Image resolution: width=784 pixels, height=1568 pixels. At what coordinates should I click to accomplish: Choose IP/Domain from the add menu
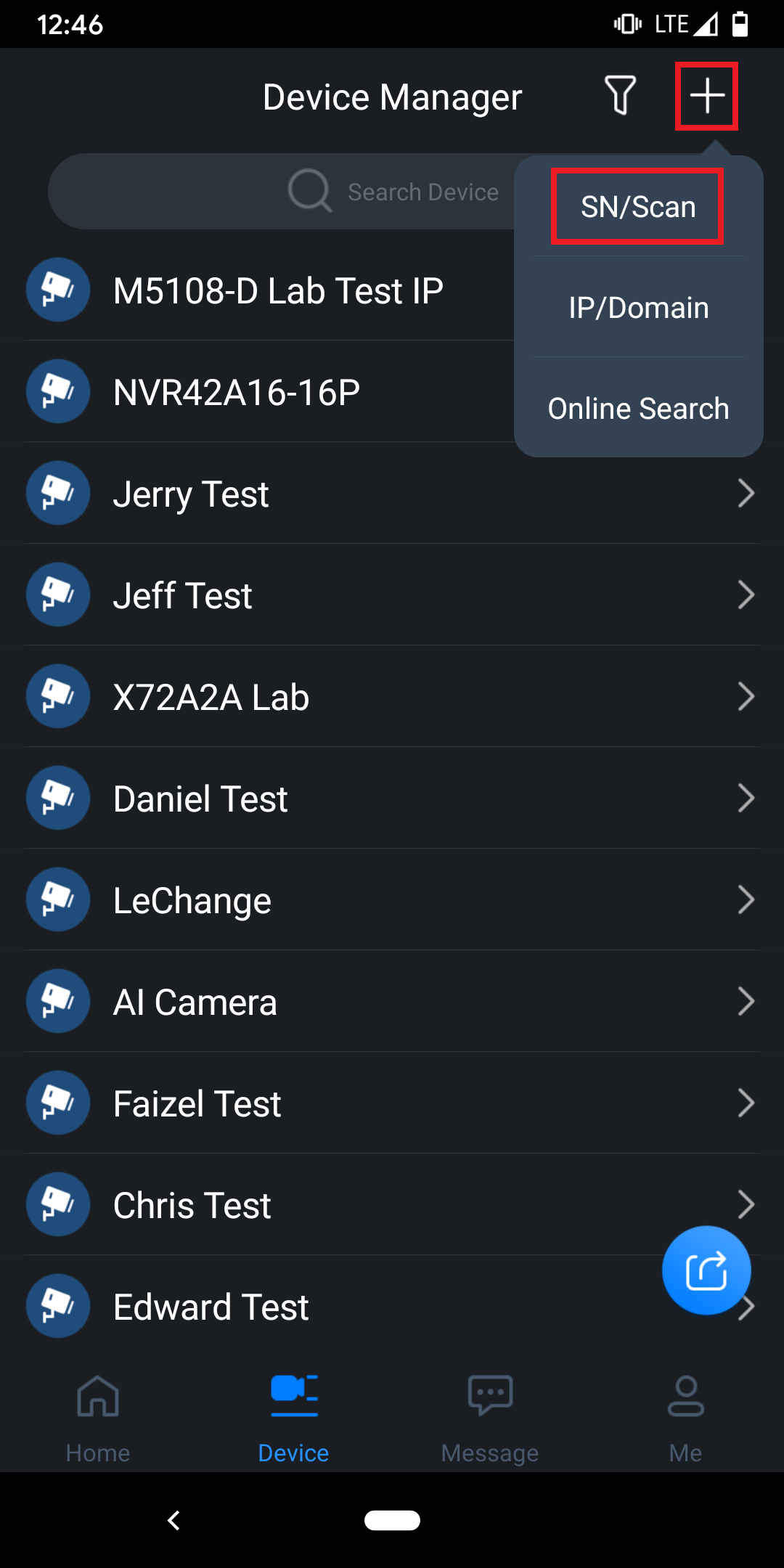[x=638, y=308]
